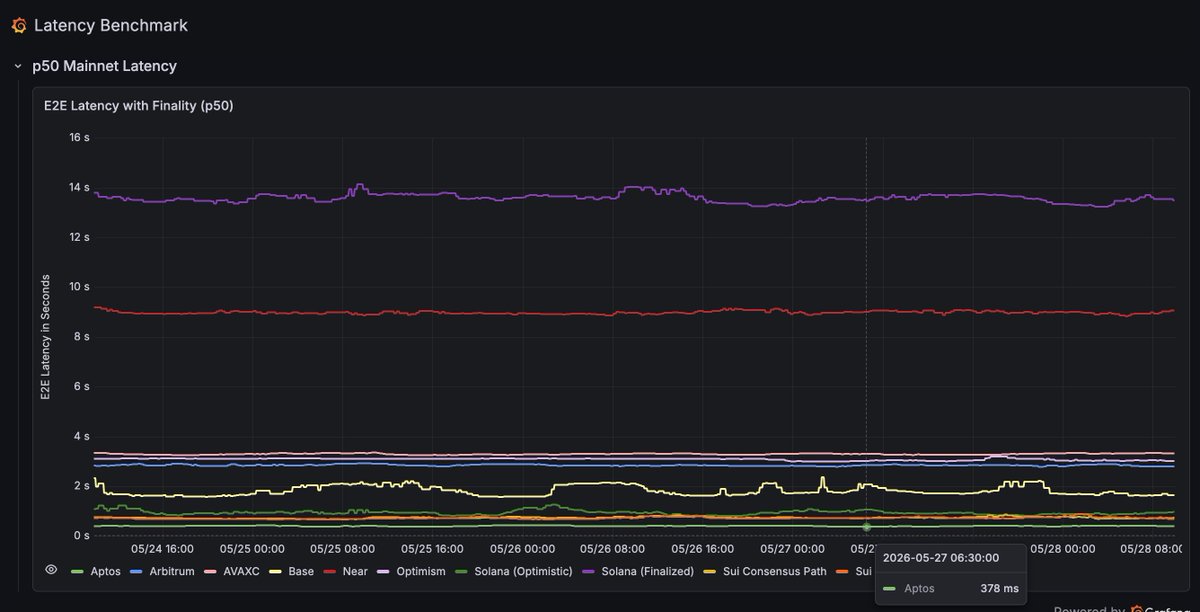This screenshot has width=1200, height=612.
Task: Click the E2E Latency in Seconds axis title
Action: click(45, 338)
